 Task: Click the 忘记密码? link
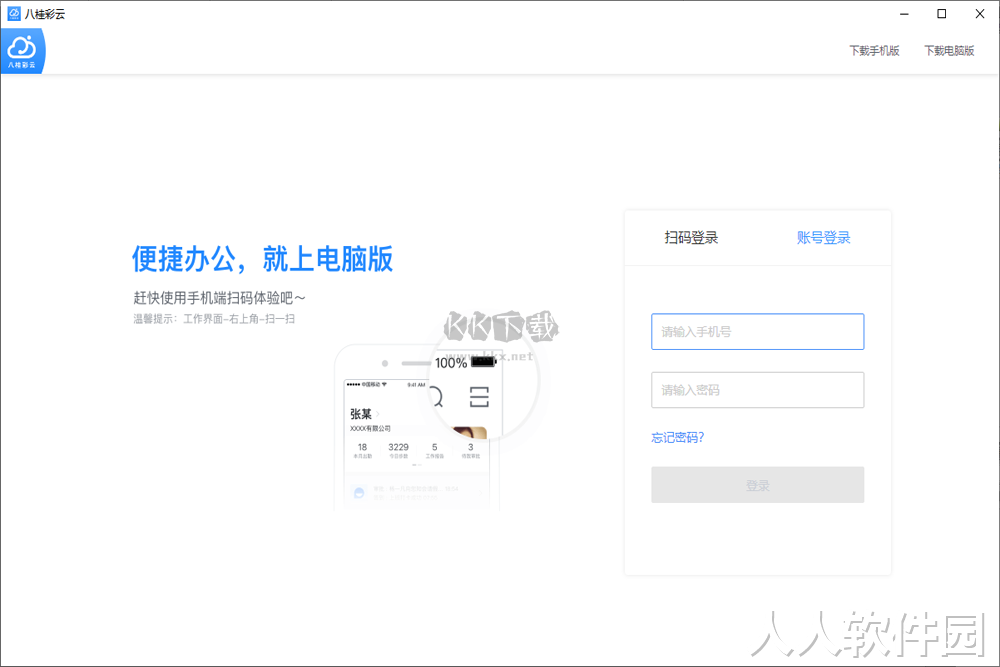pos(677,437)
